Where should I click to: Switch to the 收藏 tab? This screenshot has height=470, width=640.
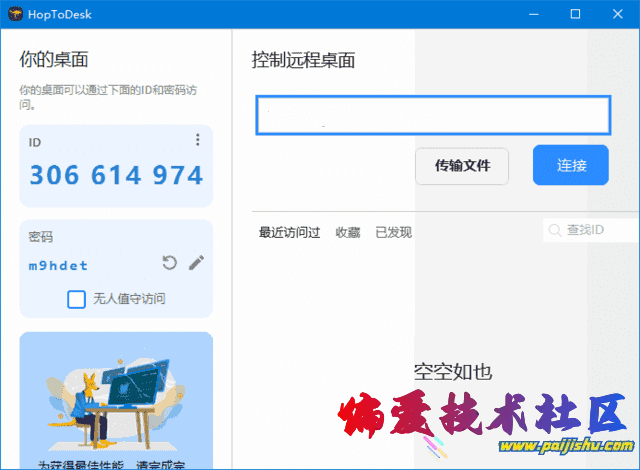pyautogui.click(x=348, y=232)
